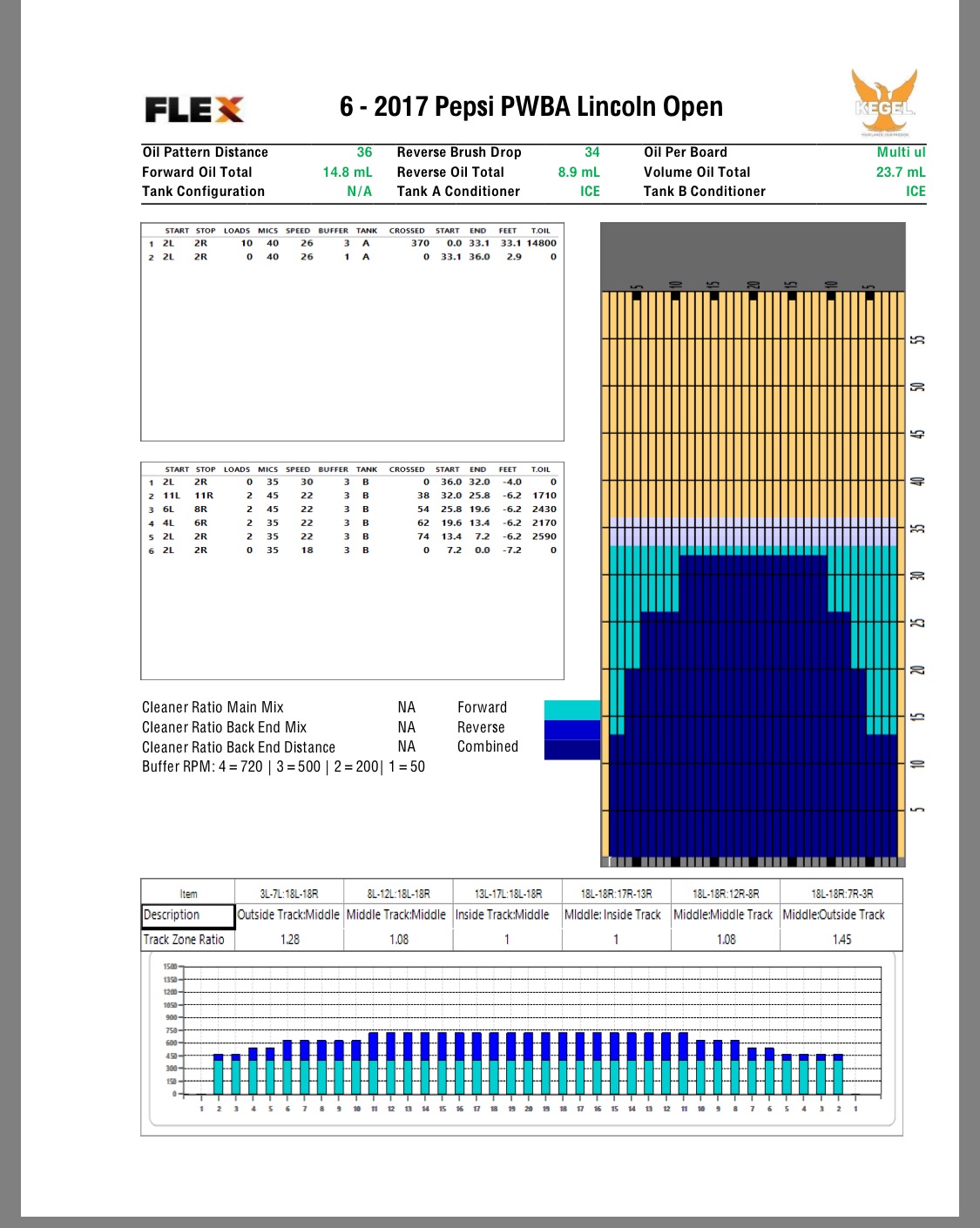Select reverse row 4 start 4L

tap(168, 523)
